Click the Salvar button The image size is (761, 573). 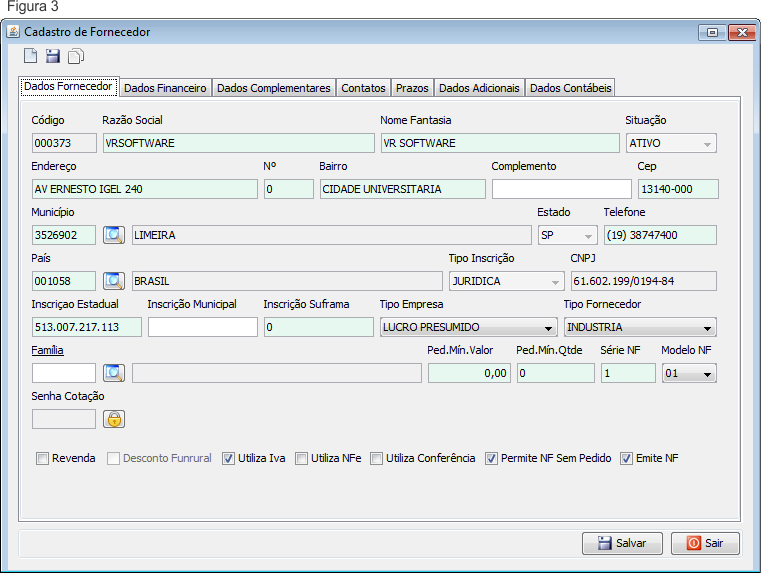[x=622, y=543]
